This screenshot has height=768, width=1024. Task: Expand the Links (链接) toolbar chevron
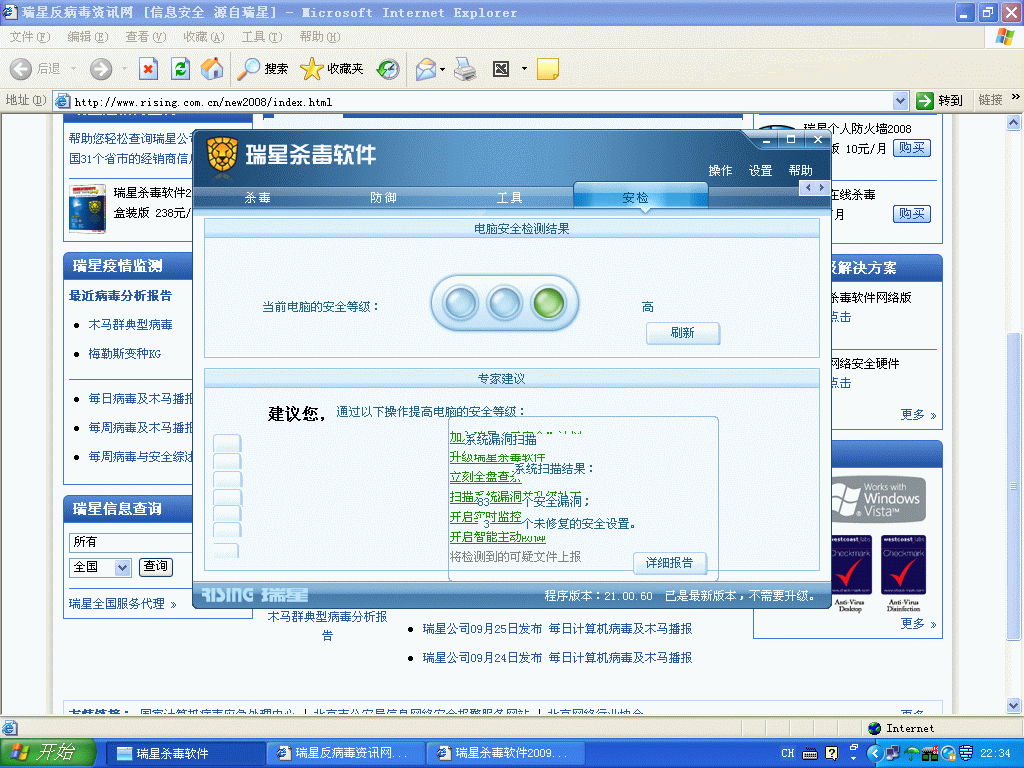click(1016, 97)
